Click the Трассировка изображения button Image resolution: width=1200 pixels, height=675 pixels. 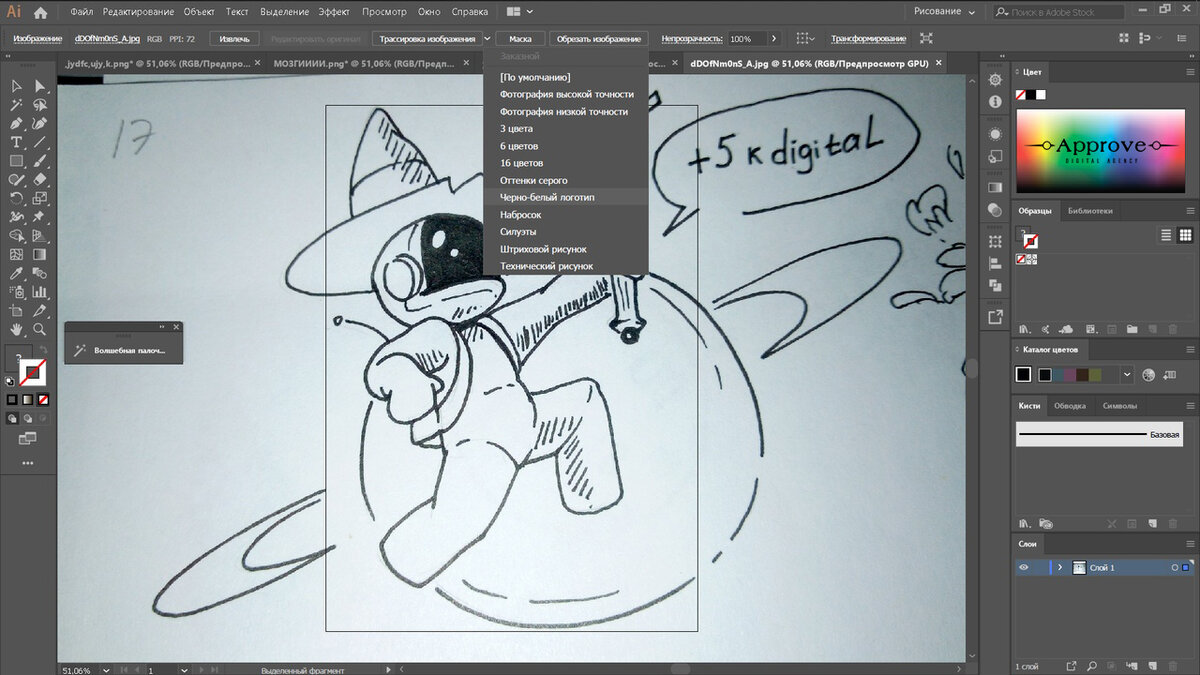(x=427, y=38)
